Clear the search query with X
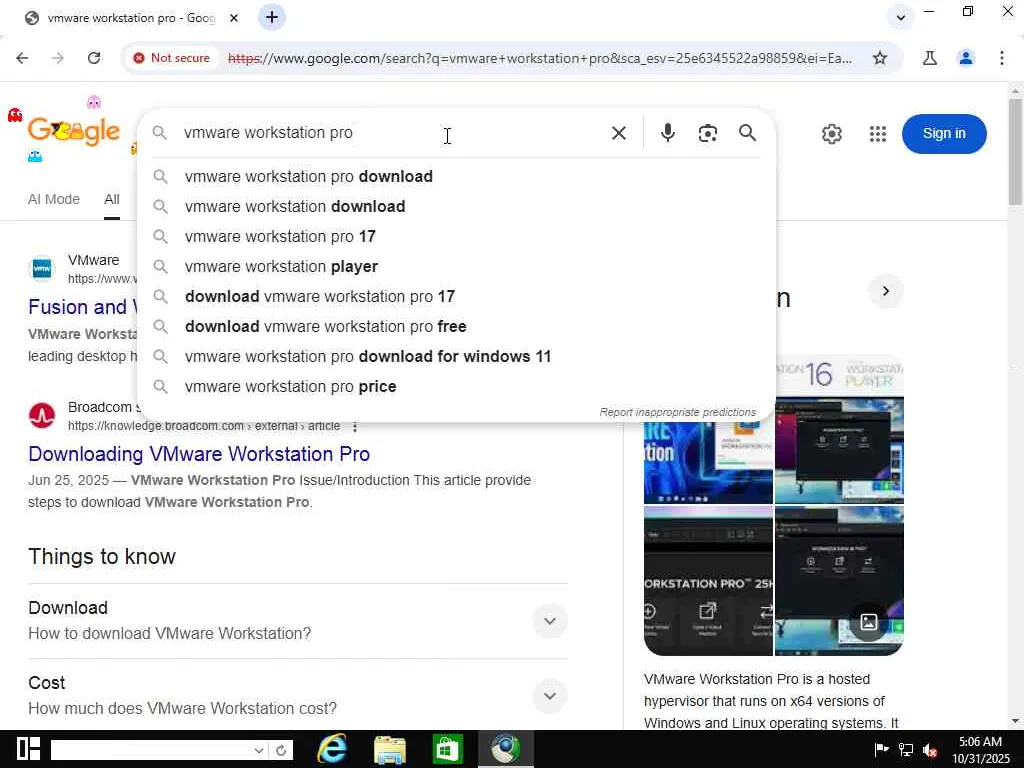This screenshot has height=768, width=1024. coord(618,133)
